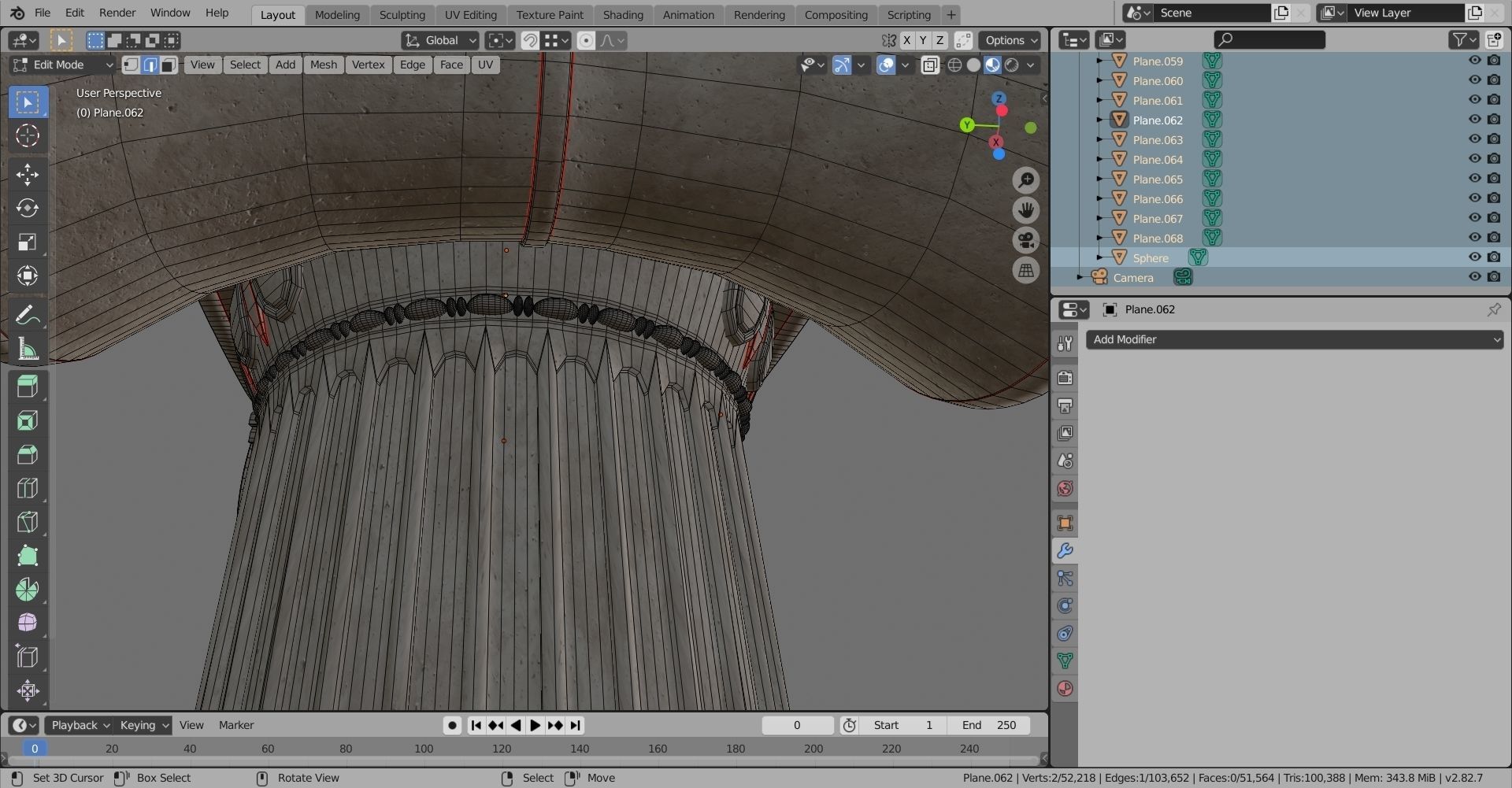Open the Add Modifier dropdown
The width and height of the screenshot is (1512, 788).
[x=1295, y=339]
